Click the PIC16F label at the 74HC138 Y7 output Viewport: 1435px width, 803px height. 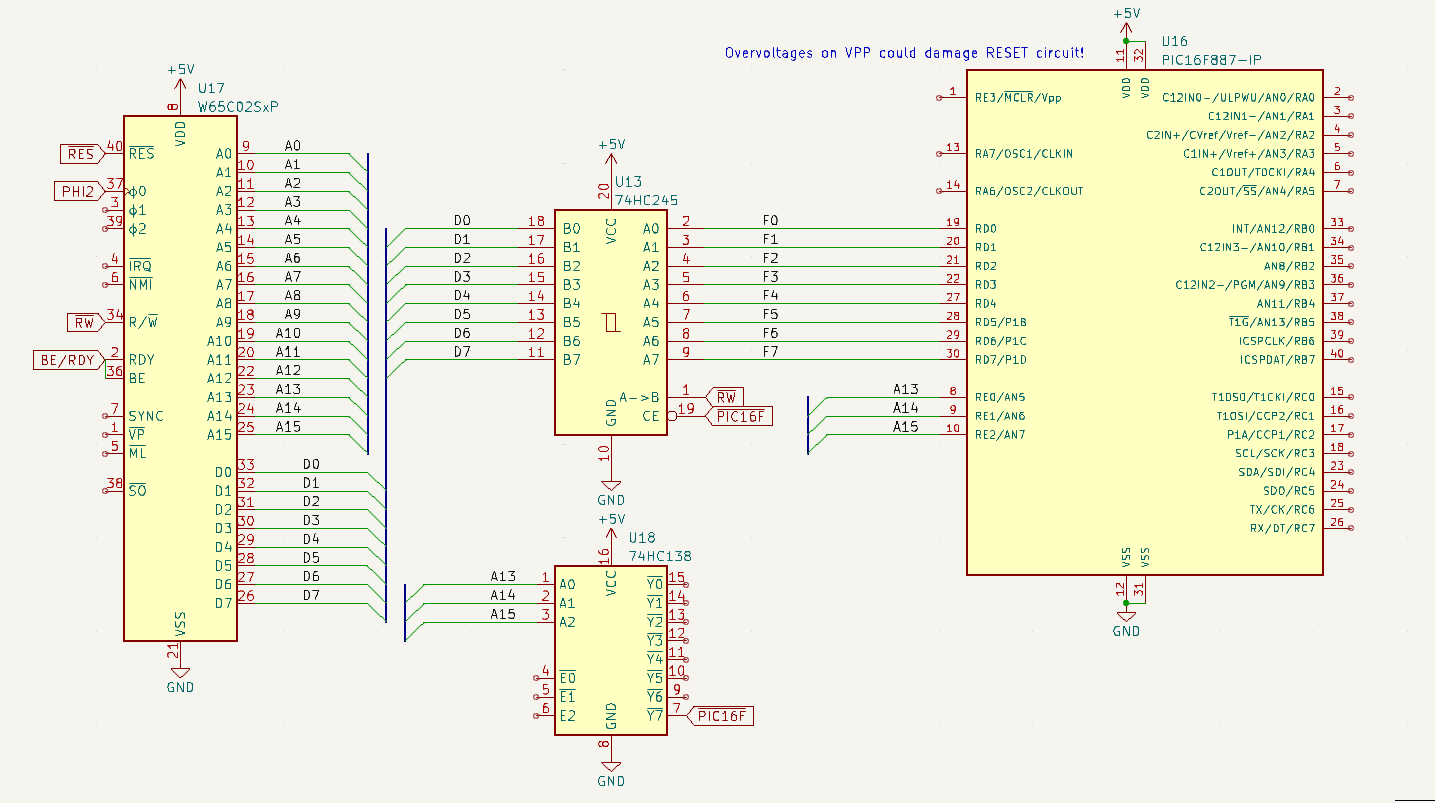tap(723, 716)
